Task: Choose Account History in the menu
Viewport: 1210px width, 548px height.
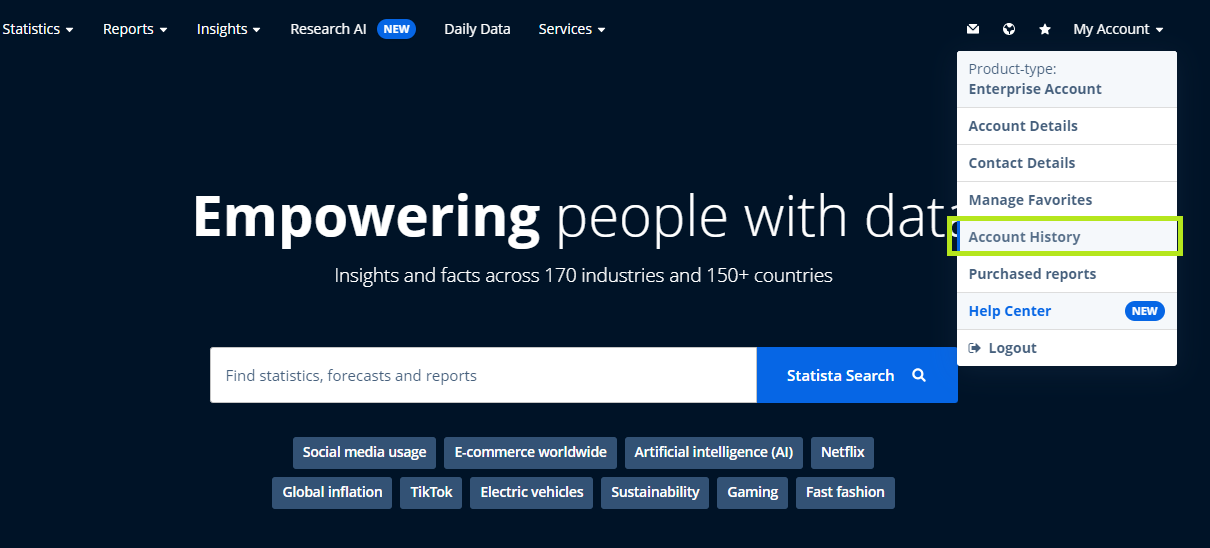Action: click(x=1024, y=237)
